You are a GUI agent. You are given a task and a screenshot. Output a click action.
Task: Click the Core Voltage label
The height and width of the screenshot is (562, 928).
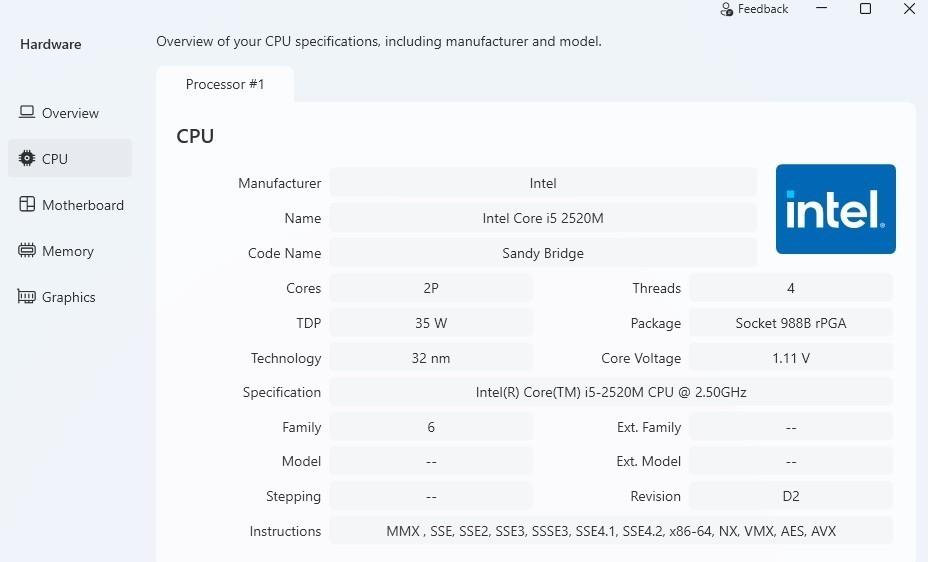[641, 357]
